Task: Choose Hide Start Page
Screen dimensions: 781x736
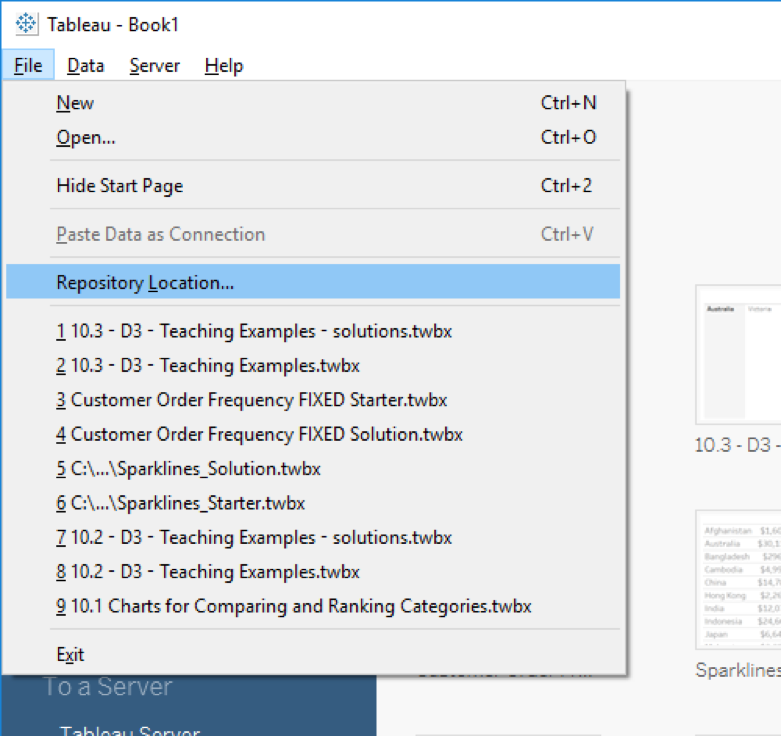Action: tap(313, 186)
